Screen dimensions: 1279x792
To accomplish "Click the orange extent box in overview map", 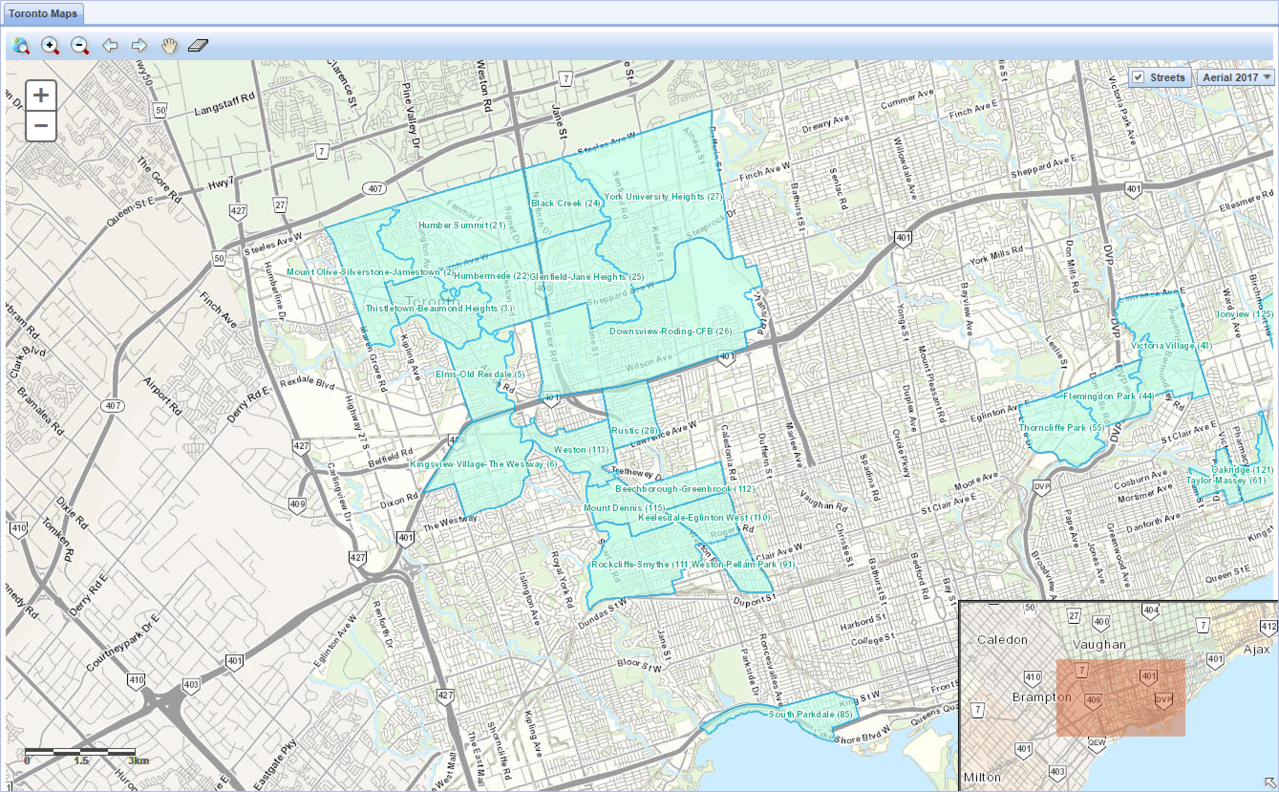I will [x=1120, y=698].
